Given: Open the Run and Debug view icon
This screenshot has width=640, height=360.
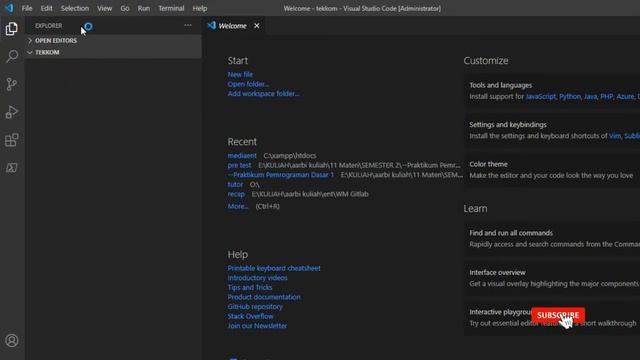Looking at the screenshot, I should [x=11, y=112].
